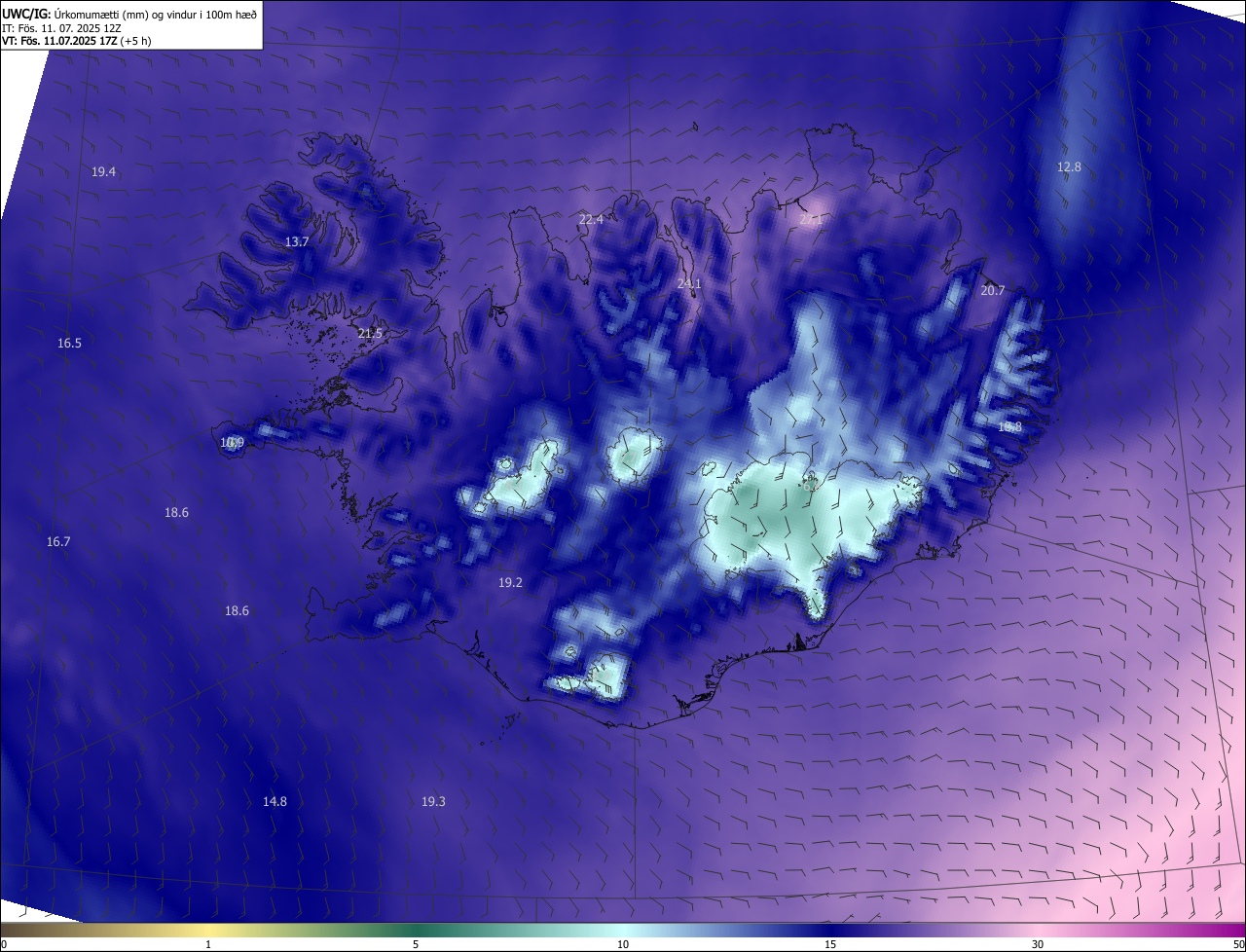Image resolution: width=1246 pixels, height=952 pixels.
Task: Click the 22.4 value on the map
Action: click(x=591, y=220)
